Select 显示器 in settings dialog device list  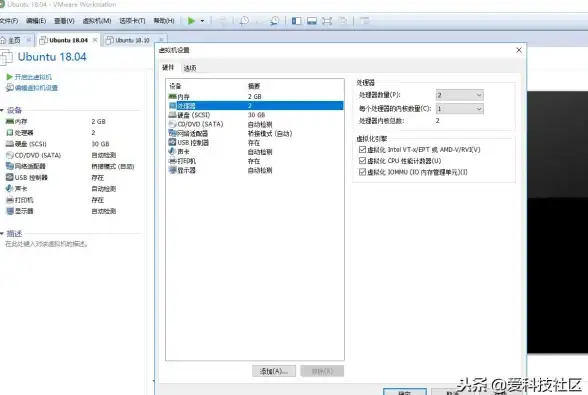[255, 170]
